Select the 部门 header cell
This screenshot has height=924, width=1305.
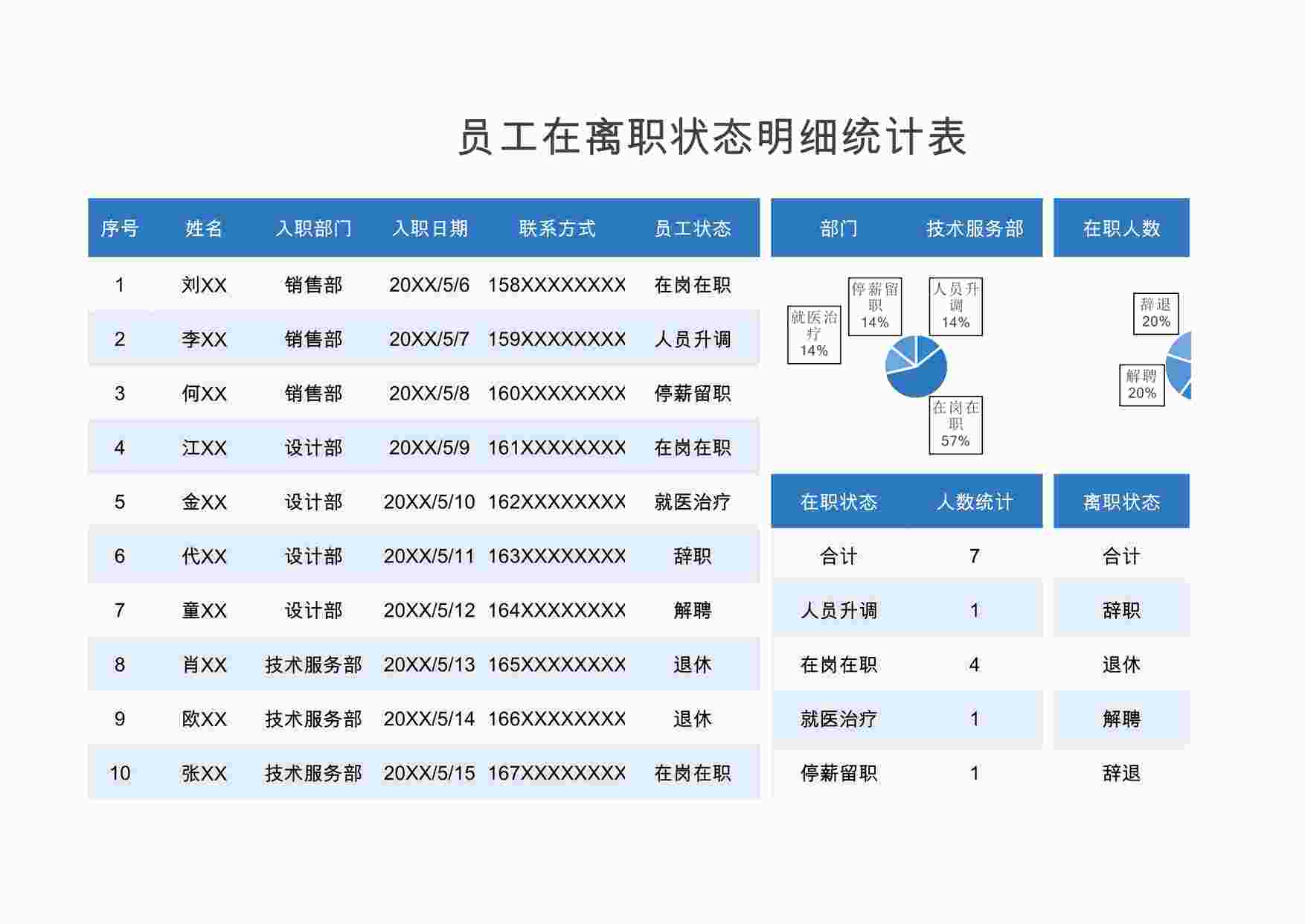click(x=839, y=228)
